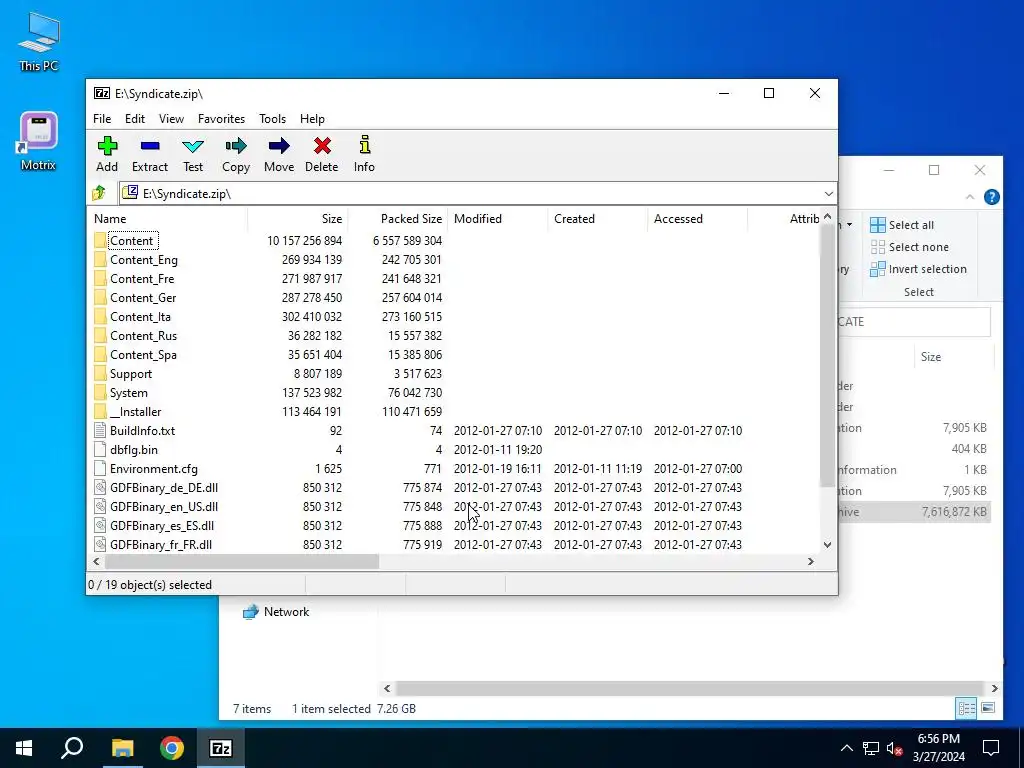Sort by the Name column header
The width and height of the screenshot is (1024, 768).
(167, 219)
